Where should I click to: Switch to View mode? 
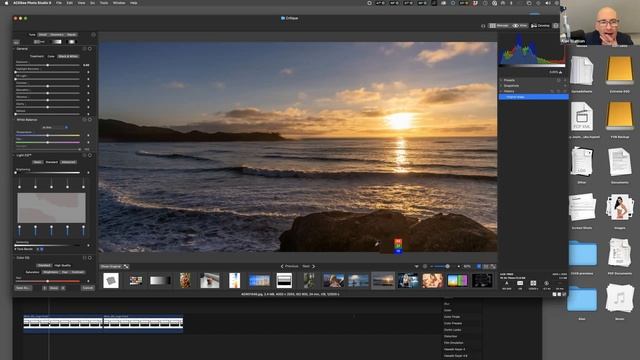click(520, 26)
